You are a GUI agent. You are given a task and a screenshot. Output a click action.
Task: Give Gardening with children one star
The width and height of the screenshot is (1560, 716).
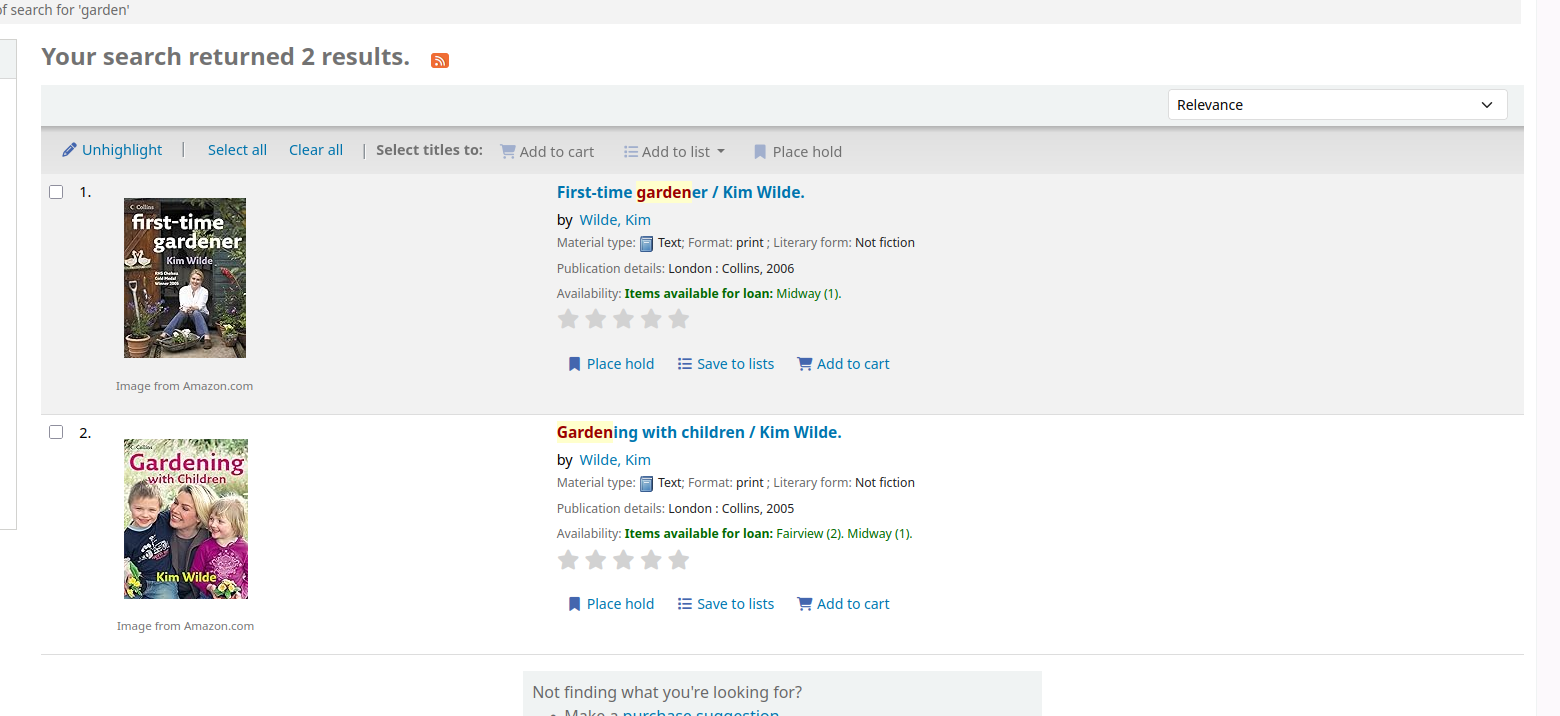click(568, 560)
